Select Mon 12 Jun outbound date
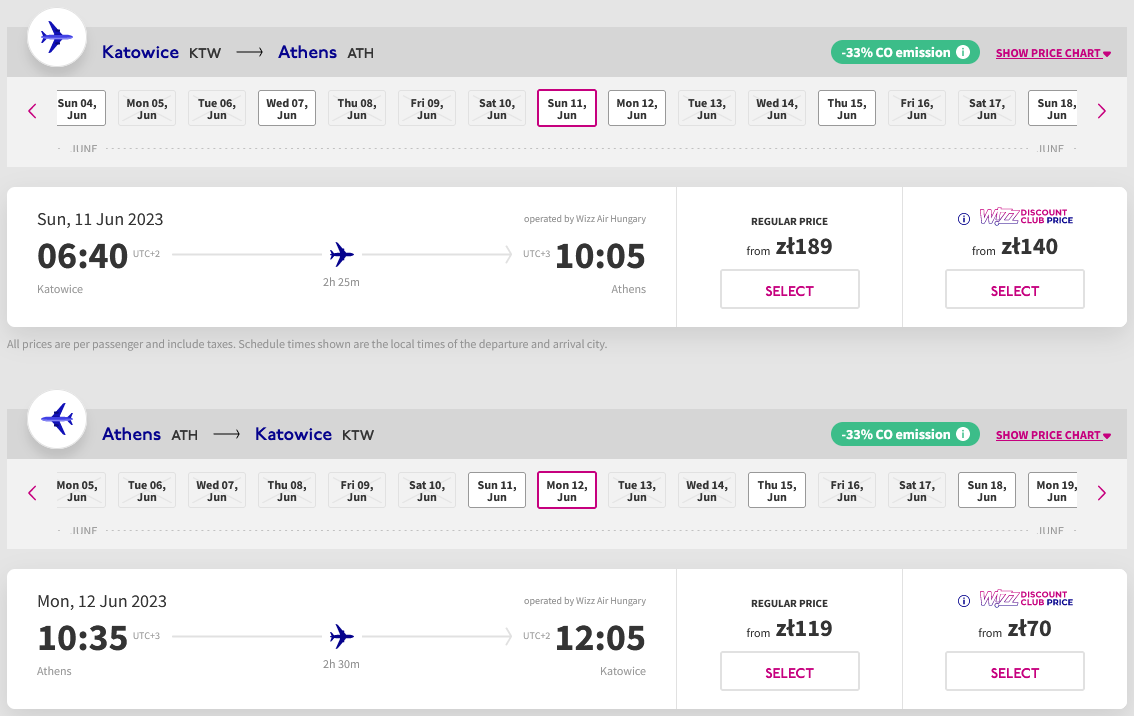The width and height of the screenshot is (1134, 716). pos(636,108)
